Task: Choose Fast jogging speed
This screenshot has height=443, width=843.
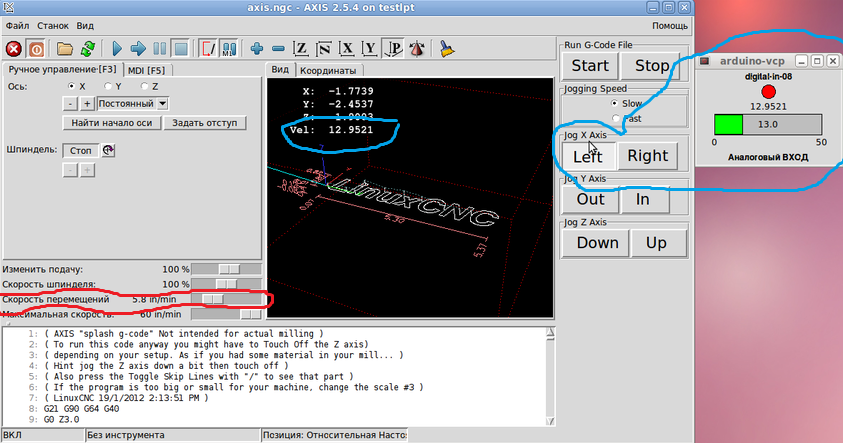Action: click(x=616, y=118)
